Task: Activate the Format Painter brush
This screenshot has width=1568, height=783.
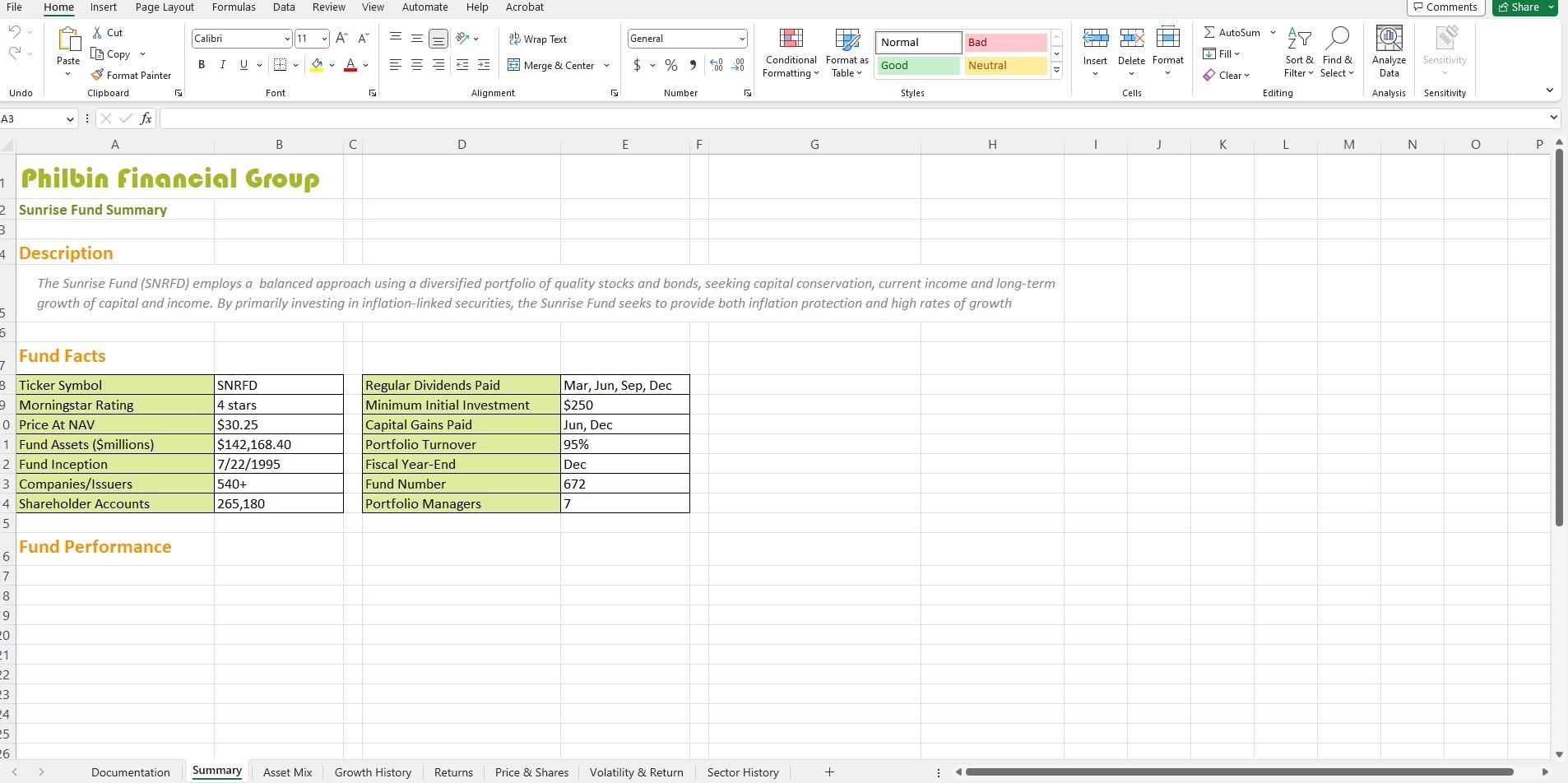Action: coord(97,75)
